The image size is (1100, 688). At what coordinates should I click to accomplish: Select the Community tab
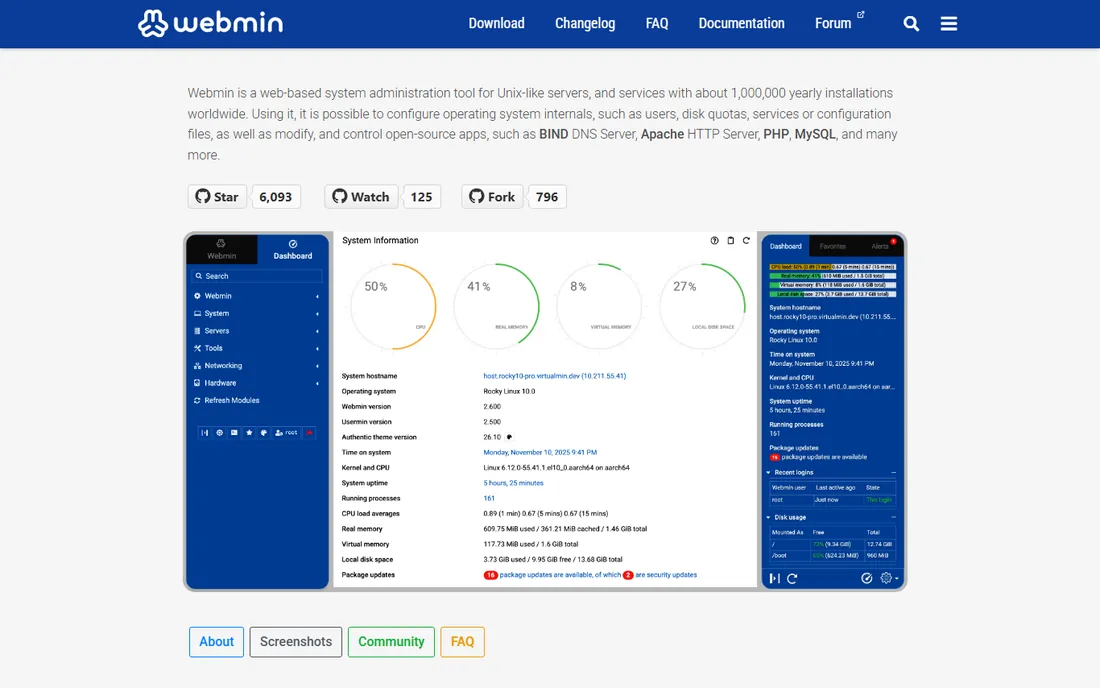(x=391, y=642)
